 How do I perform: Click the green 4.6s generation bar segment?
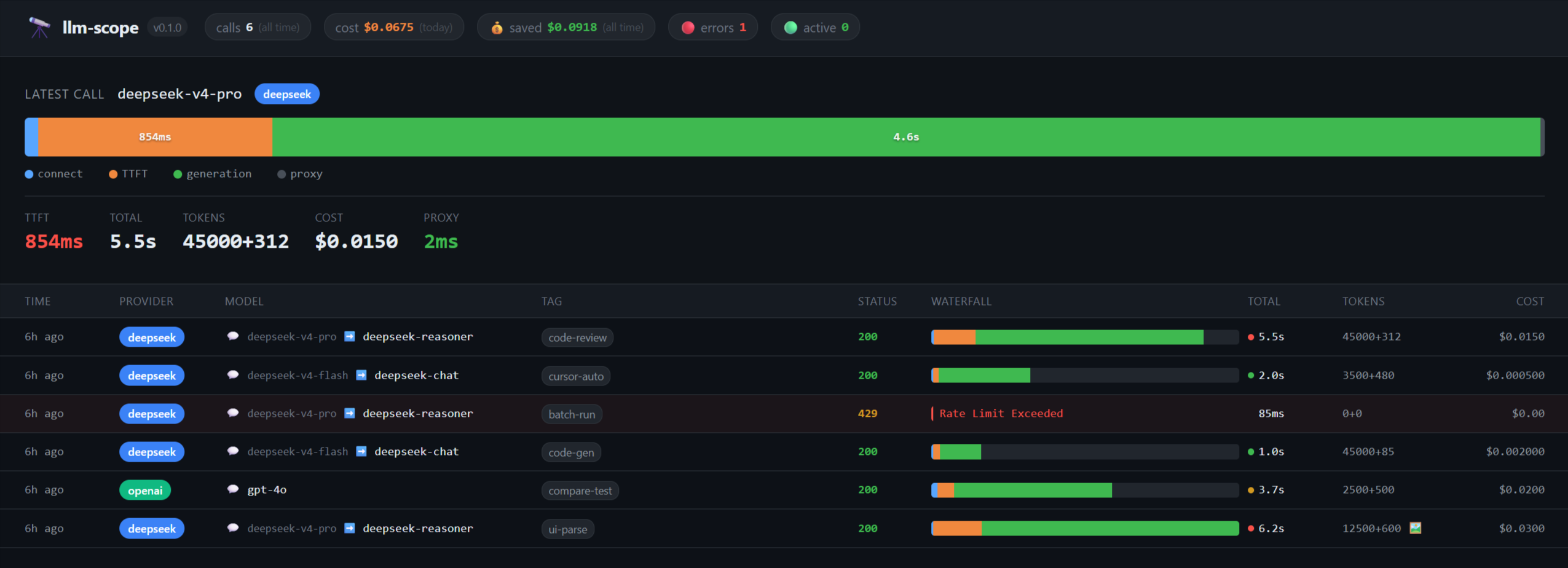[x=906, y=137]
